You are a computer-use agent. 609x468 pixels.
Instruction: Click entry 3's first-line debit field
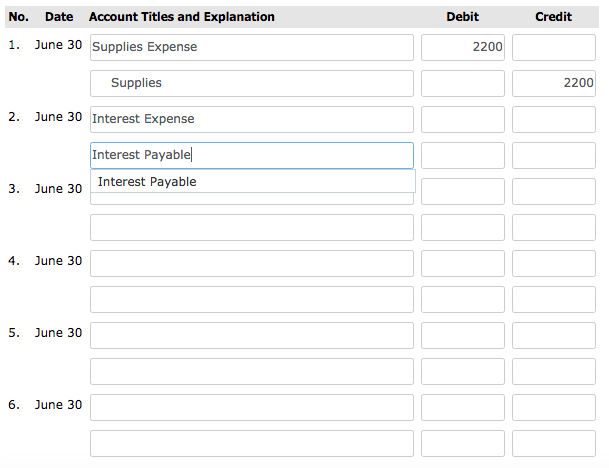[462, 191]
